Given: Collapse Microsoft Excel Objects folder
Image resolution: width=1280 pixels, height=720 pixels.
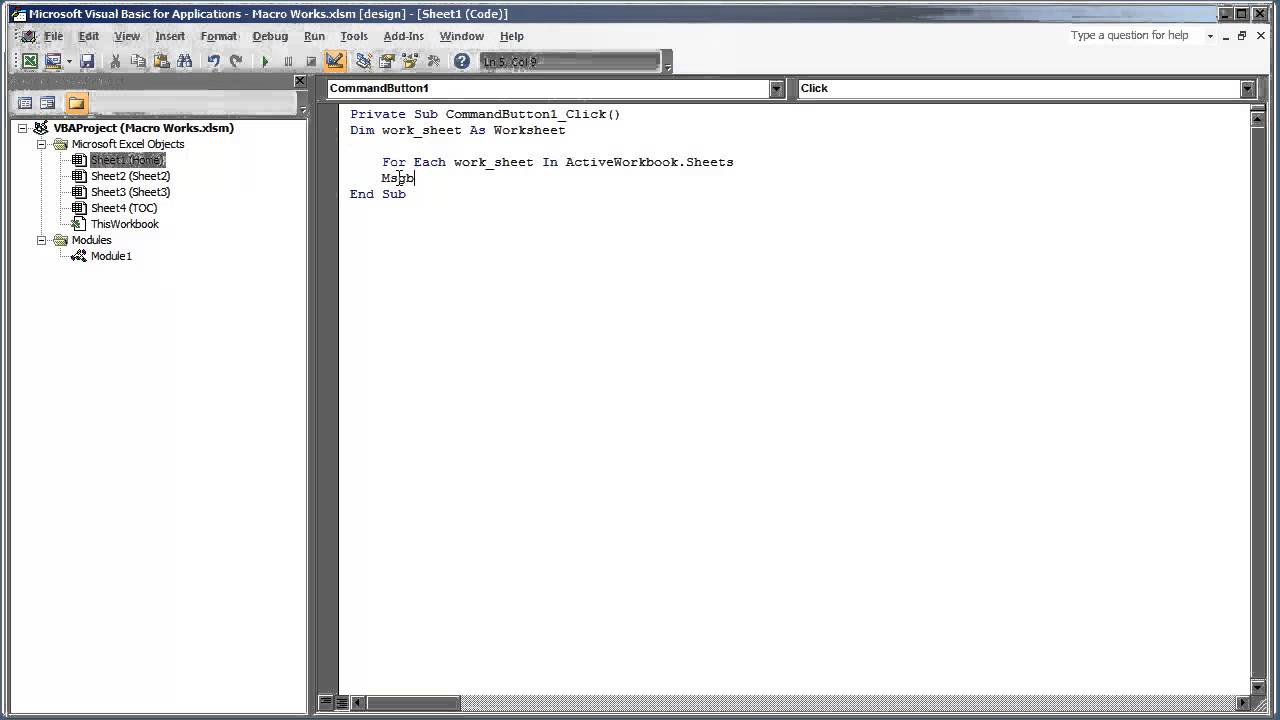Looking at the screenshot, I should 42,144.
